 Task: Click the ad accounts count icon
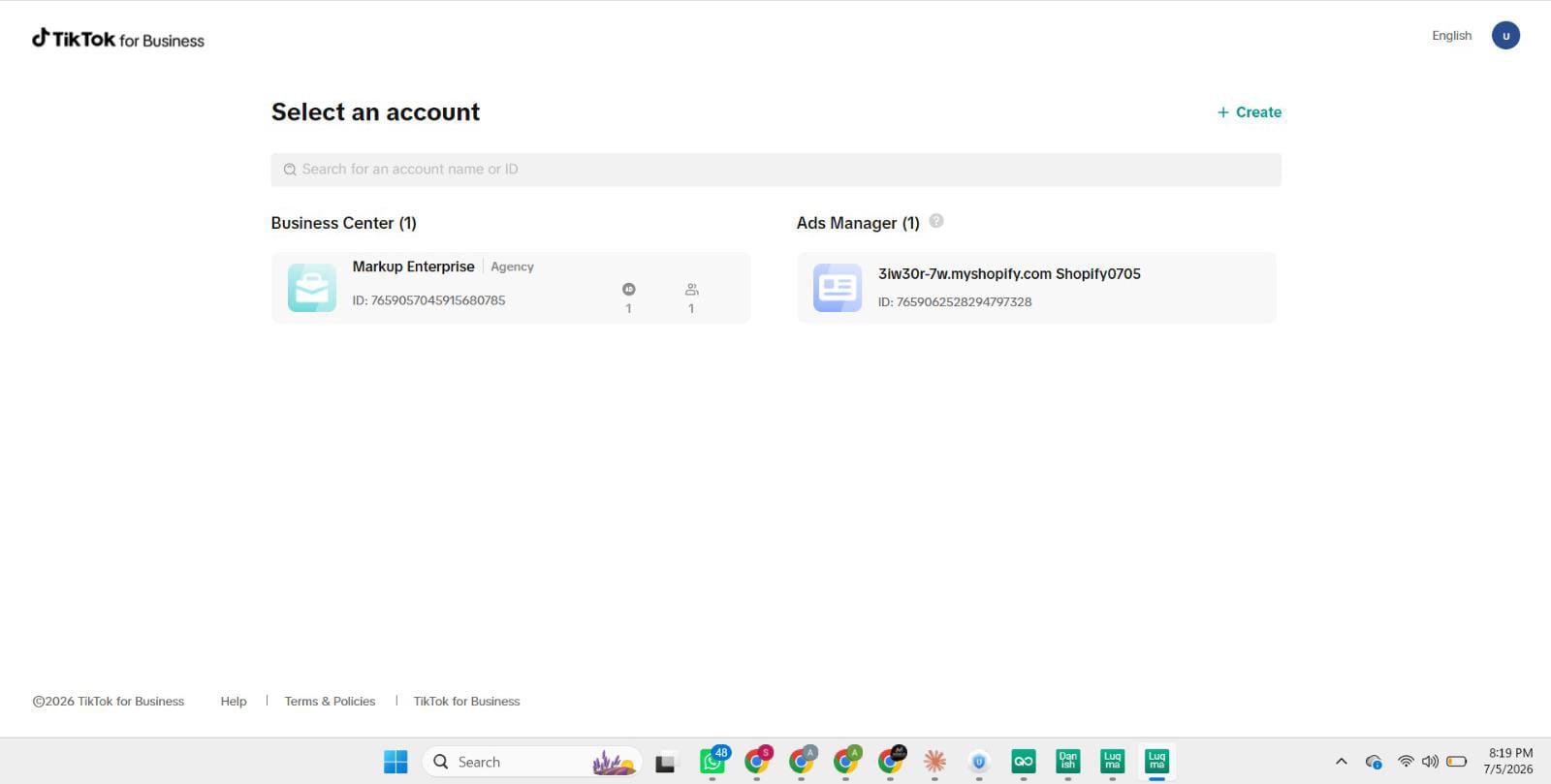(629, 289)
